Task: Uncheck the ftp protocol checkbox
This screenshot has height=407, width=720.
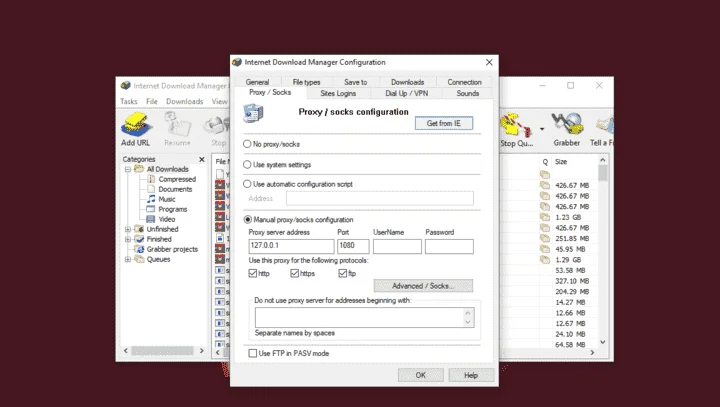Action: 342,273
